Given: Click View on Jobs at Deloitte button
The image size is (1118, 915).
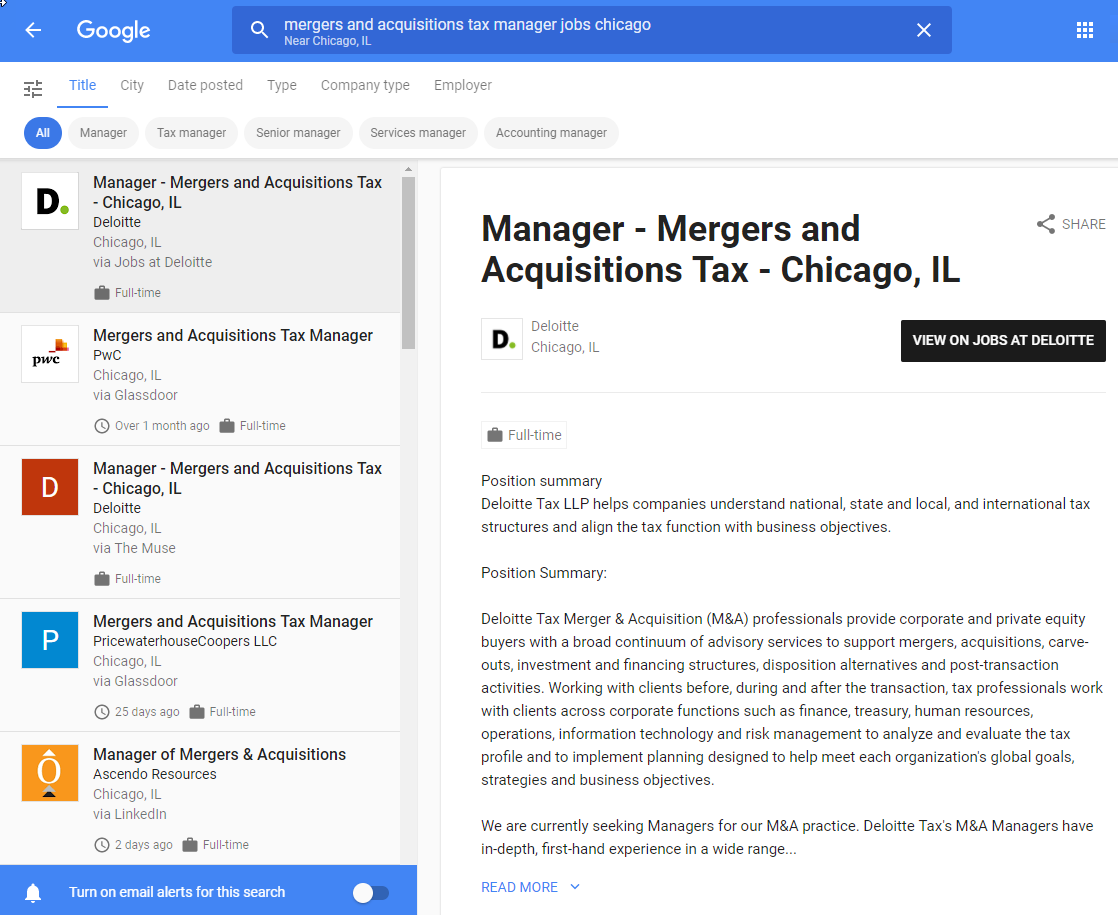Looking at the screenshot, I should click(x=1003, y=341).
